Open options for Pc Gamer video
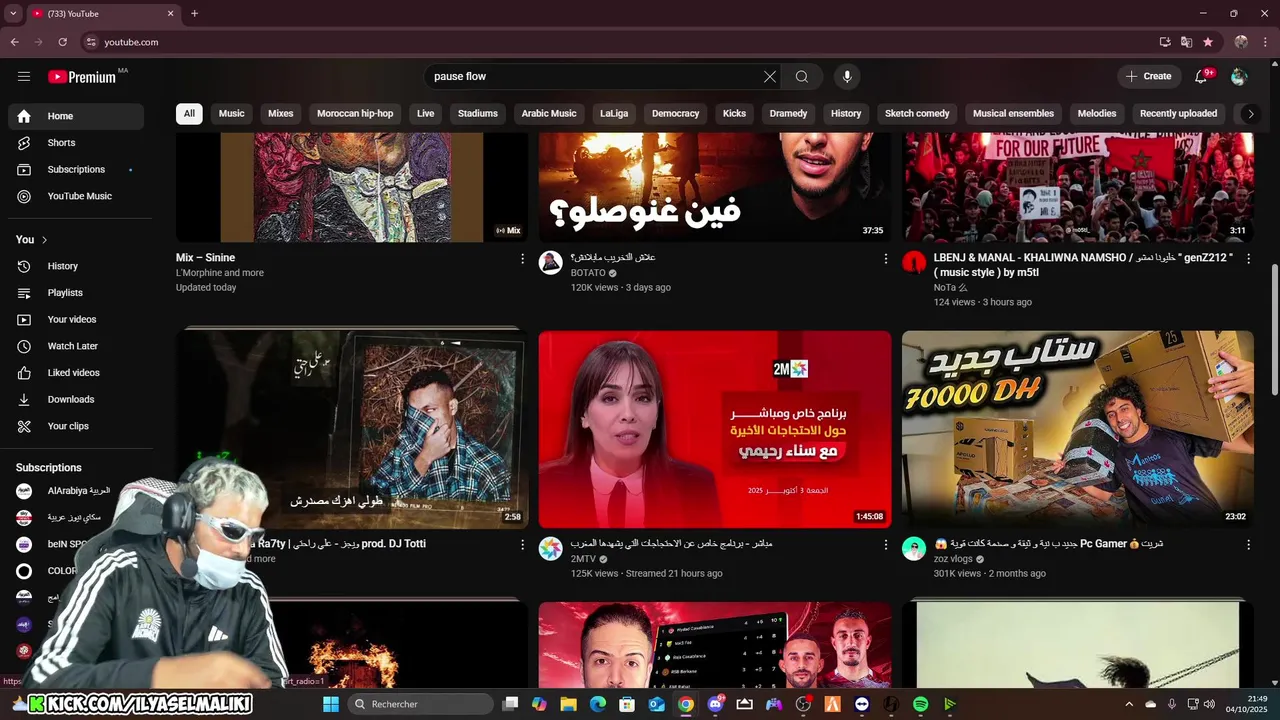The image size is (1280, 720). 1248,545
